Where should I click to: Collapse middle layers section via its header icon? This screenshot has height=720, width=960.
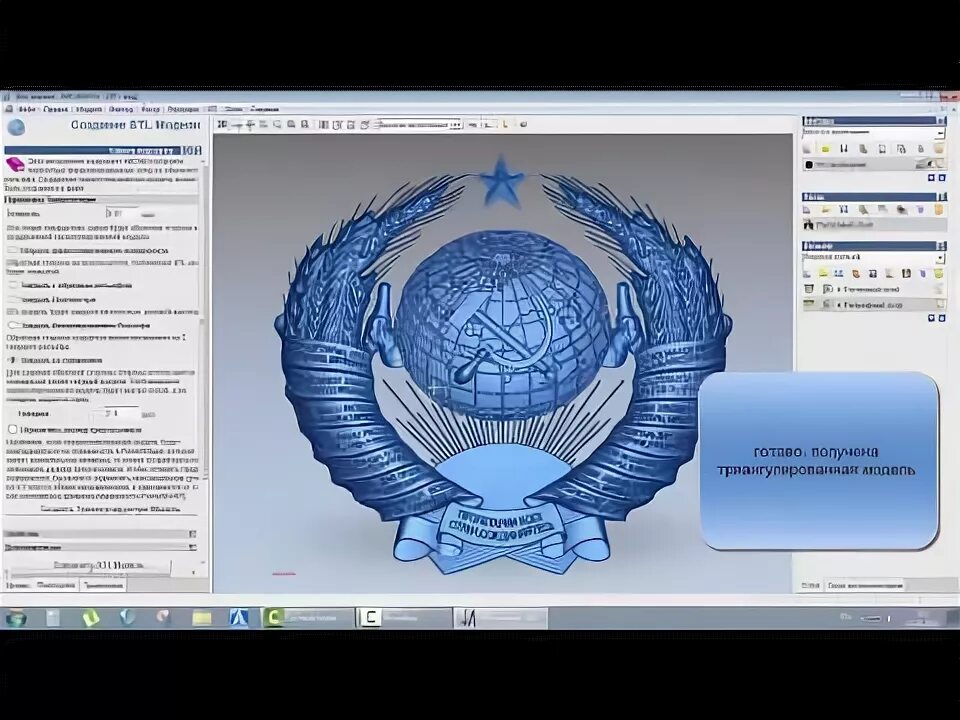[x=942, y=197]
